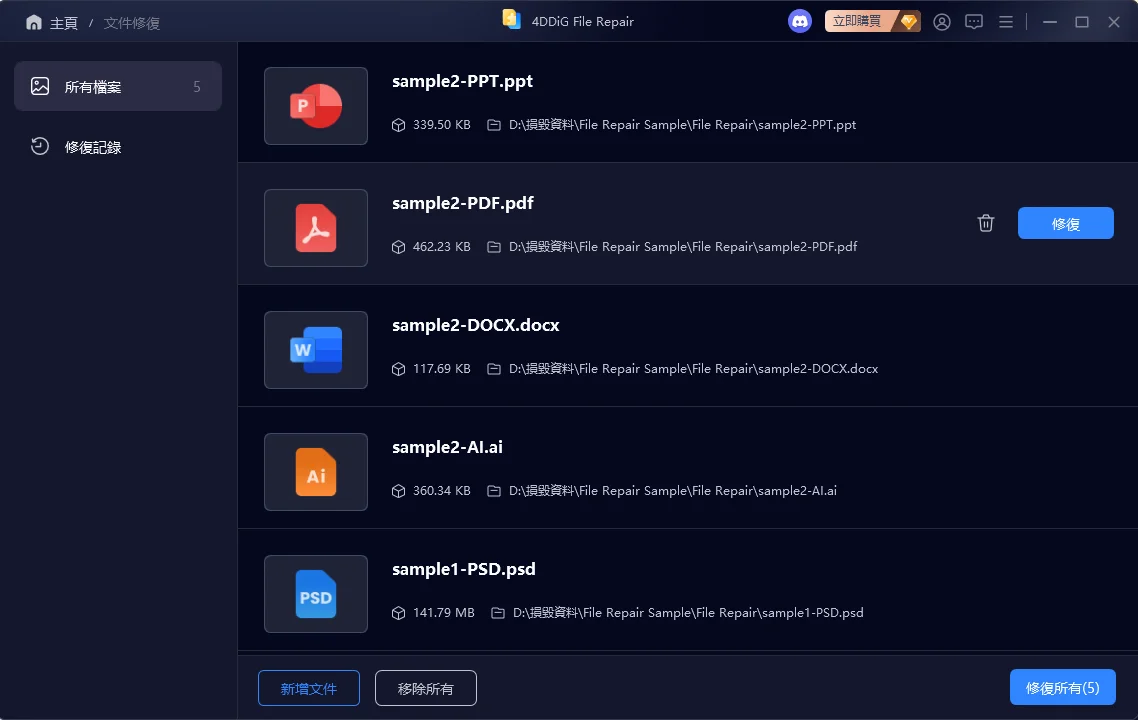
Task: Click the folder icon beside sample2-PDF.pdf path
Action: [494, 247]
